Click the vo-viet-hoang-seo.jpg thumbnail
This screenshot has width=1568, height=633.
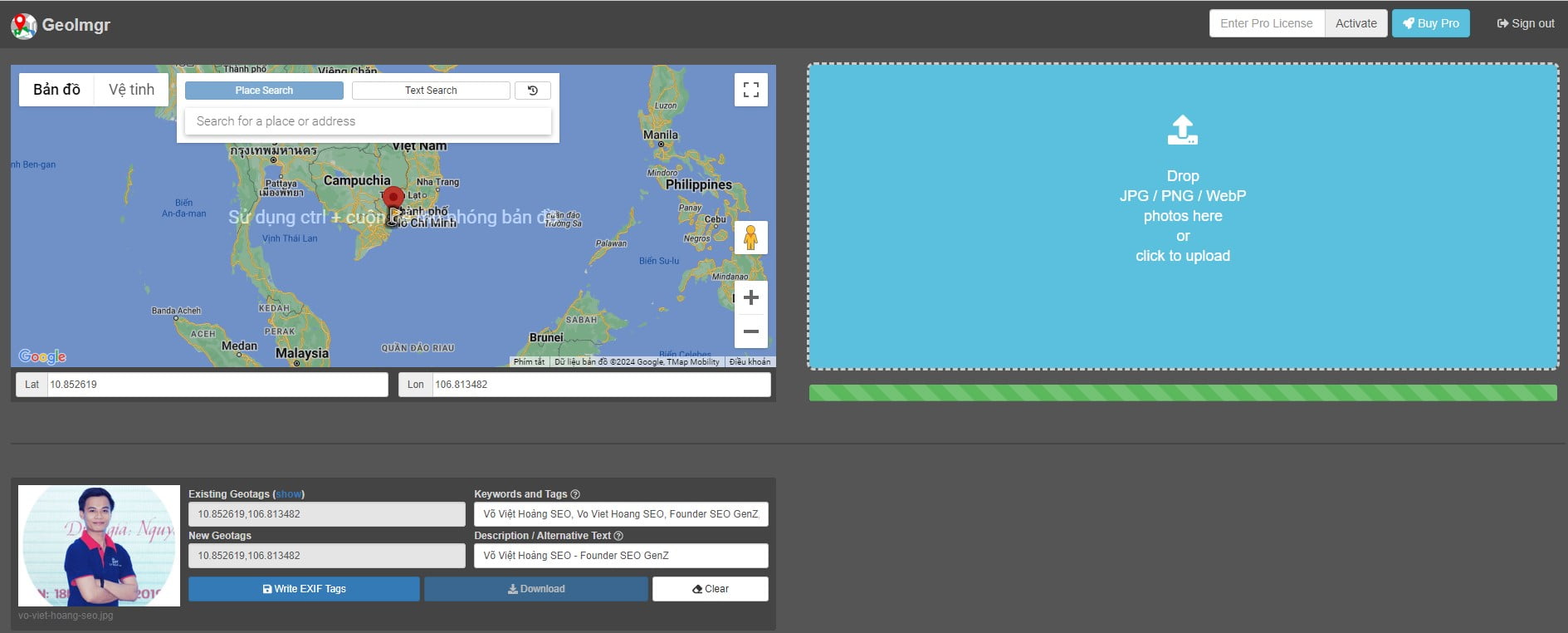(x=99, y=546)
